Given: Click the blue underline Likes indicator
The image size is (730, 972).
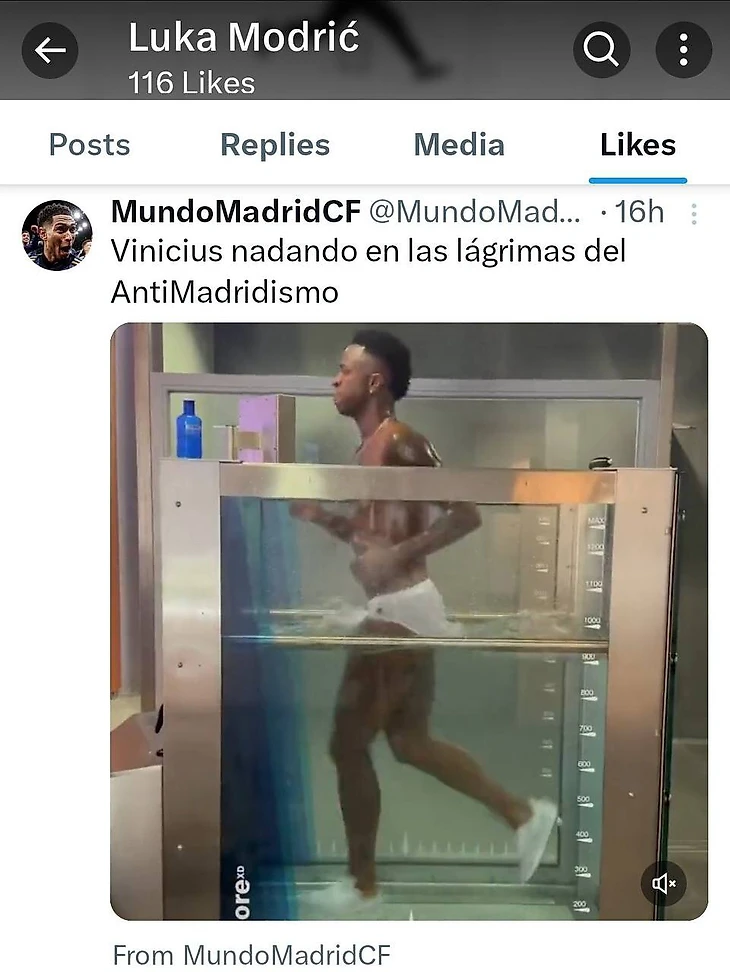Looking at the screenshot, I should [x=638, y=180].
